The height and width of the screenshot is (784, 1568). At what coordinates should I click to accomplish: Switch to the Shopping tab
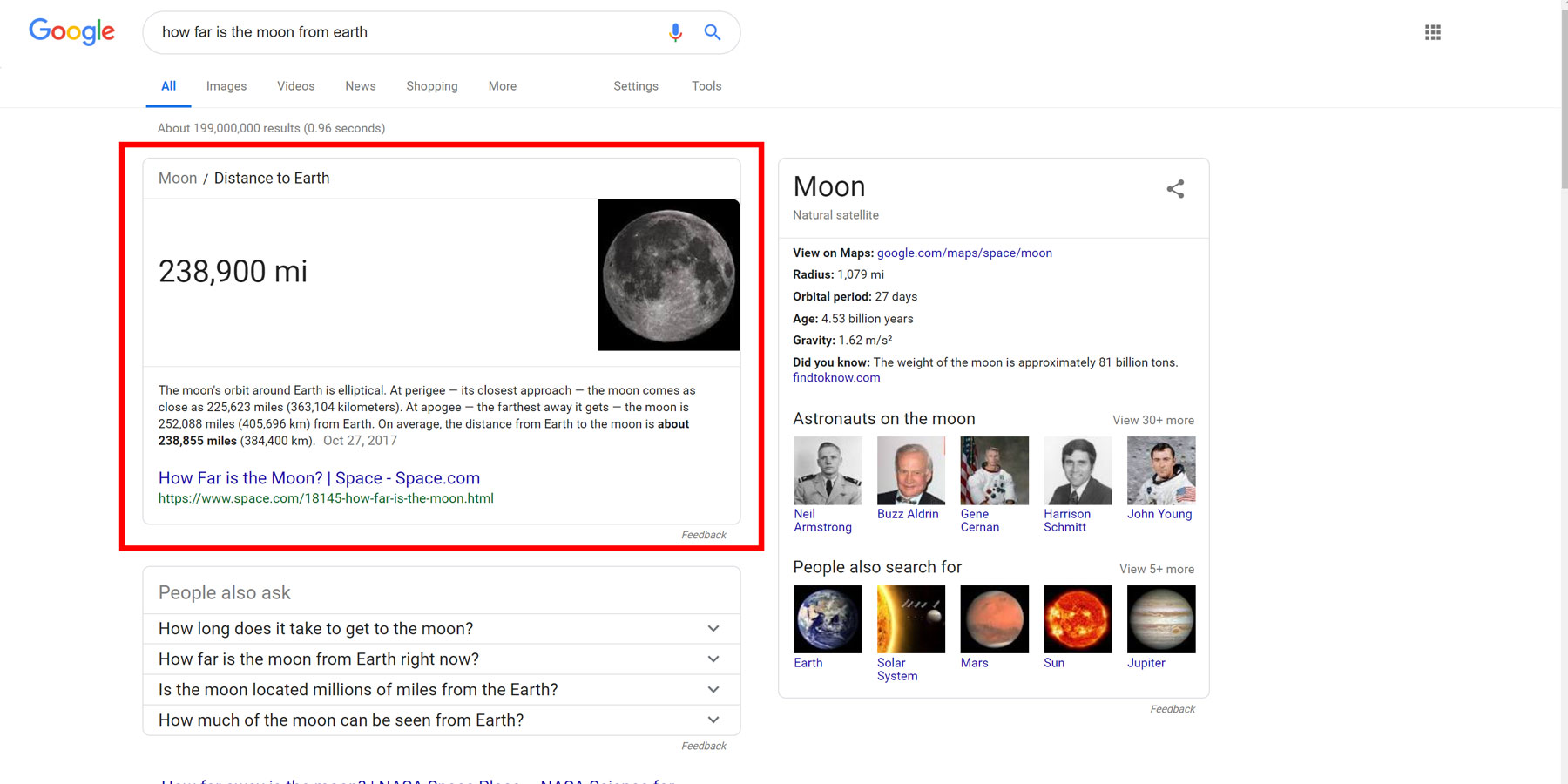(x=432, y=86)
